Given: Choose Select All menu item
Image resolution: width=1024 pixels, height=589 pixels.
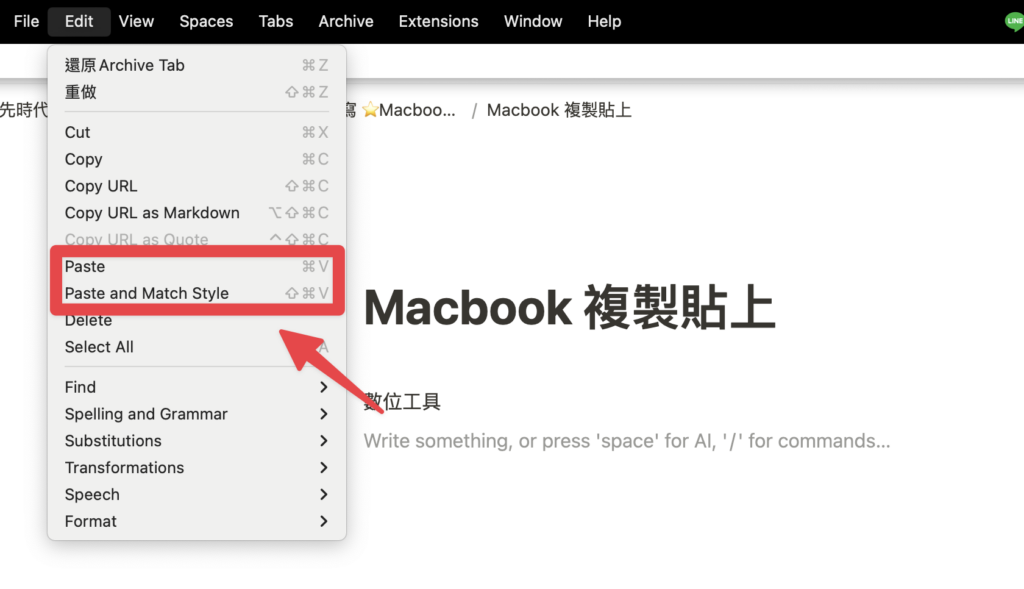Looking at the screenshot, I should click(x=197, y=347).
